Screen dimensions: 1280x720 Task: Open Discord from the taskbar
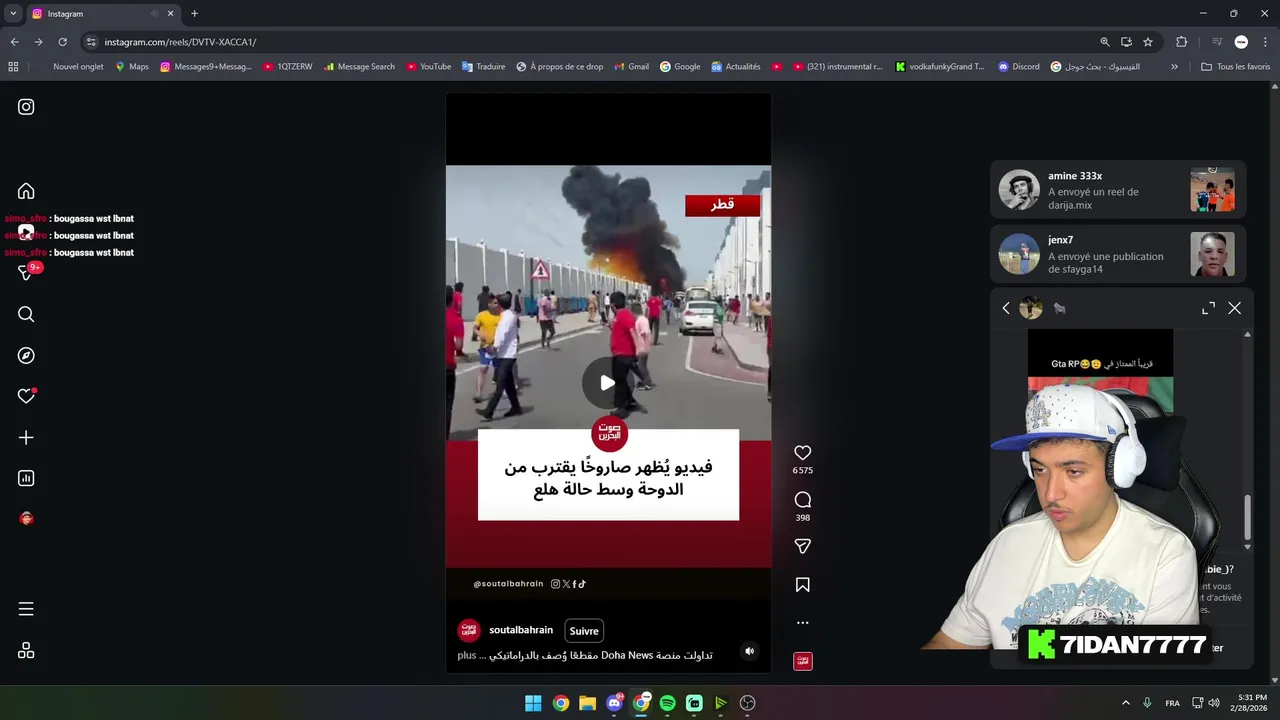[614, 703]
